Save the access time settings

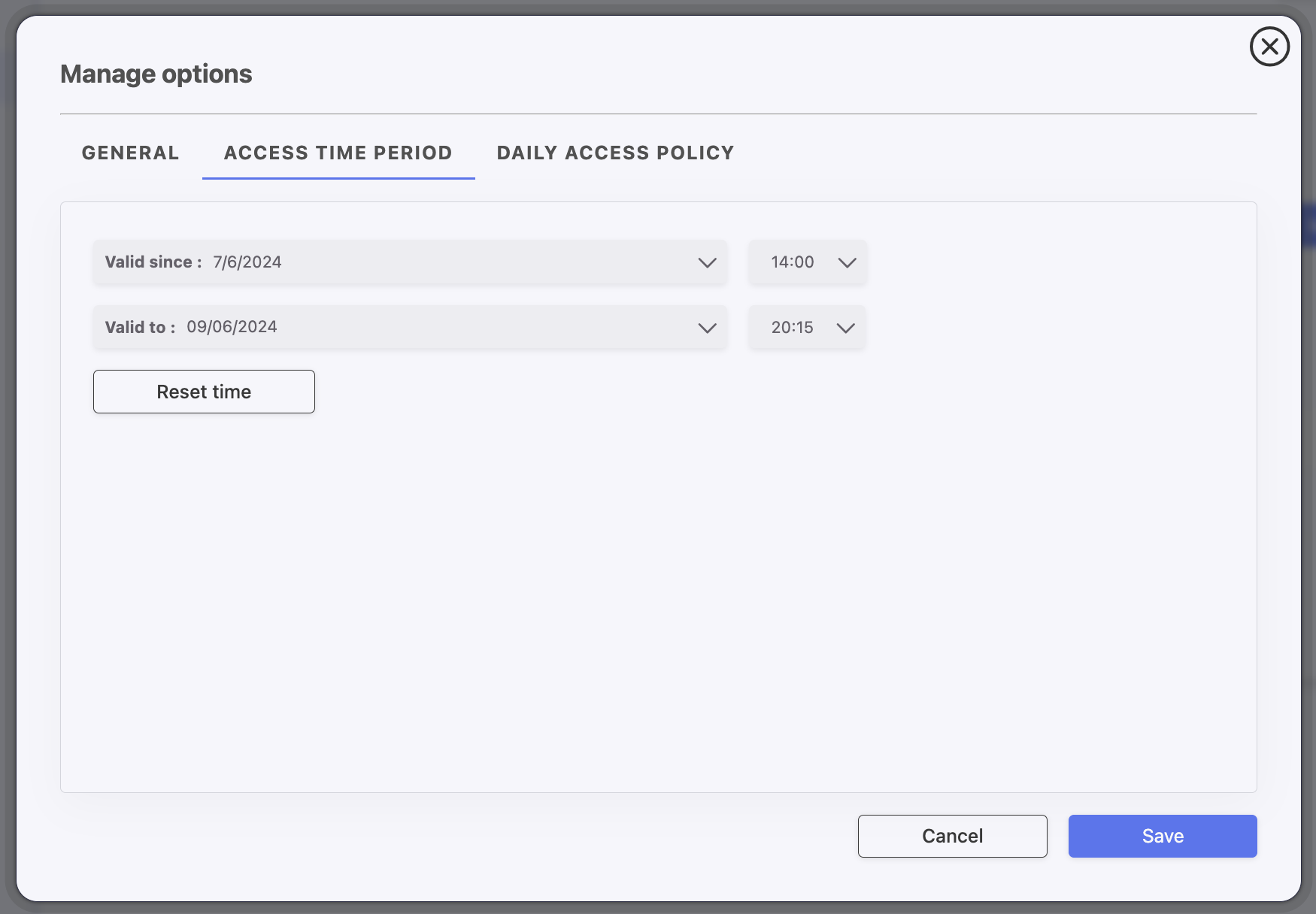coord(1162,836)
